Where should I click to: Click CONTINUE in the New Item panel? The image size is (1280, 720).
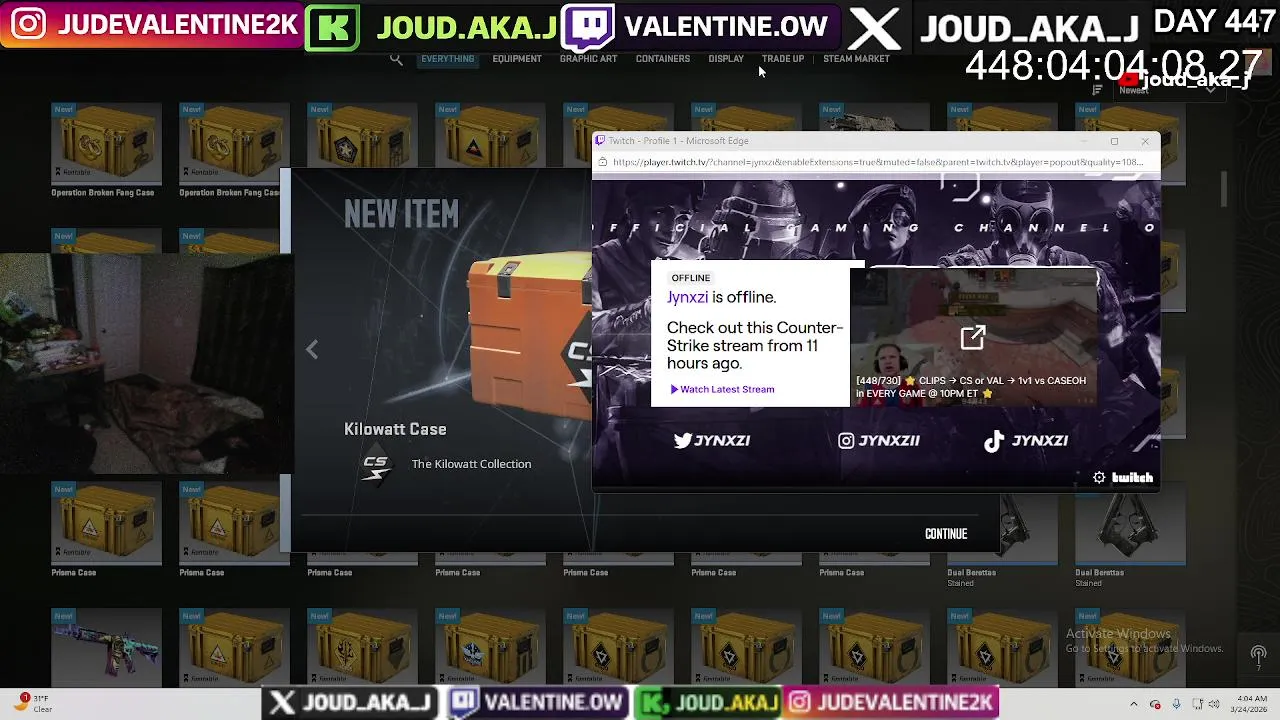coord(946,534)
